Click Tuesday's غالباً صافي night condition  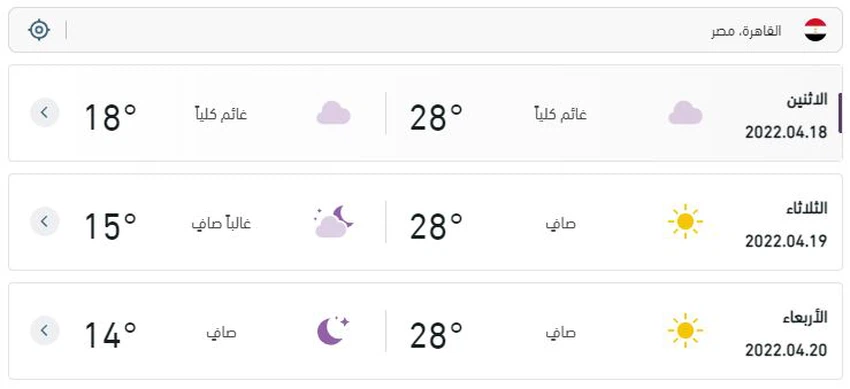(221, 223)
